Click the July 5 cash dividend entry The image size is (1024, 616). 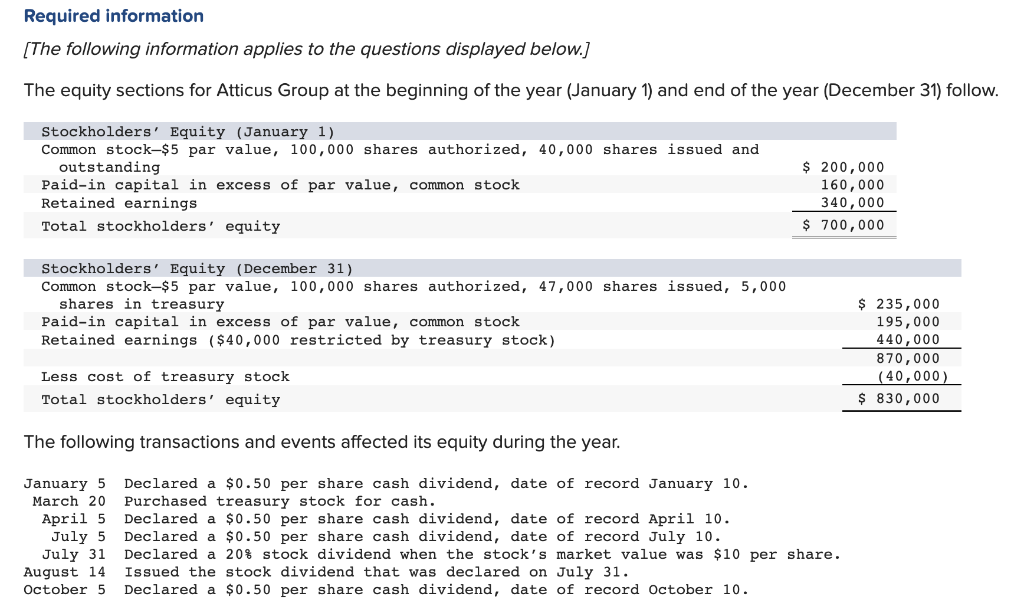coord(386,537)
